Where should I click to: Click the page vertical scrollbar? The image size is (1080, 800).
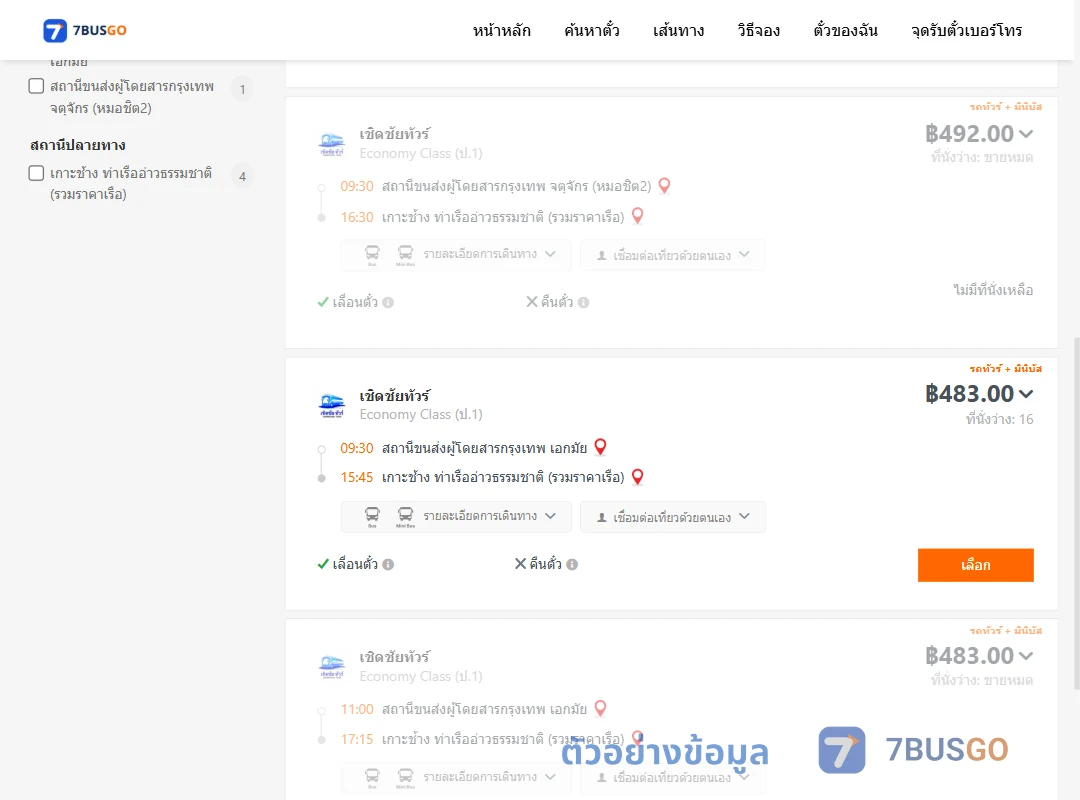(x=1077, y=513)
